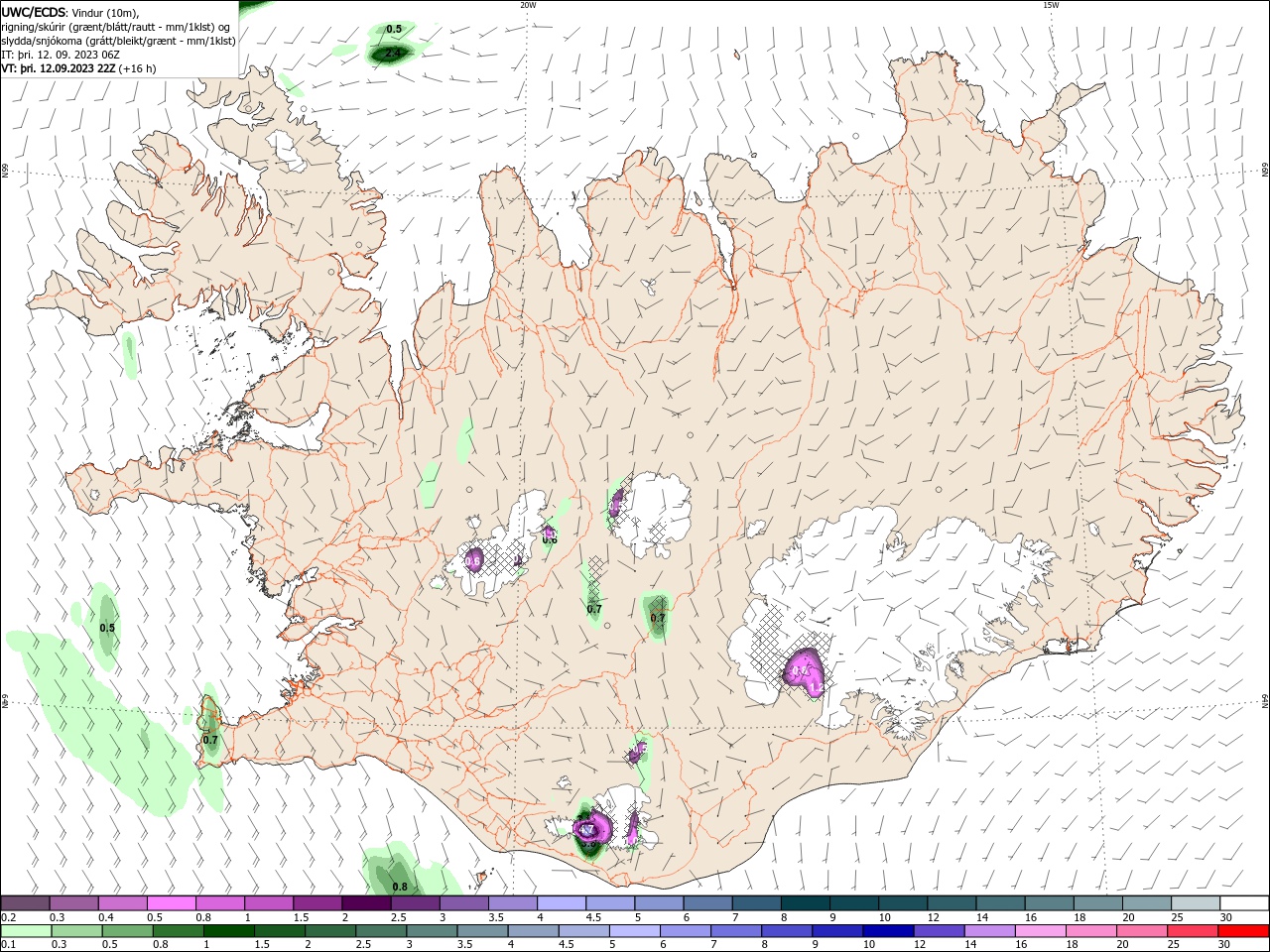Click the 0.2 label in top legend row
Viewport: 1270px width, 952px height.
[x=9, y=918]
